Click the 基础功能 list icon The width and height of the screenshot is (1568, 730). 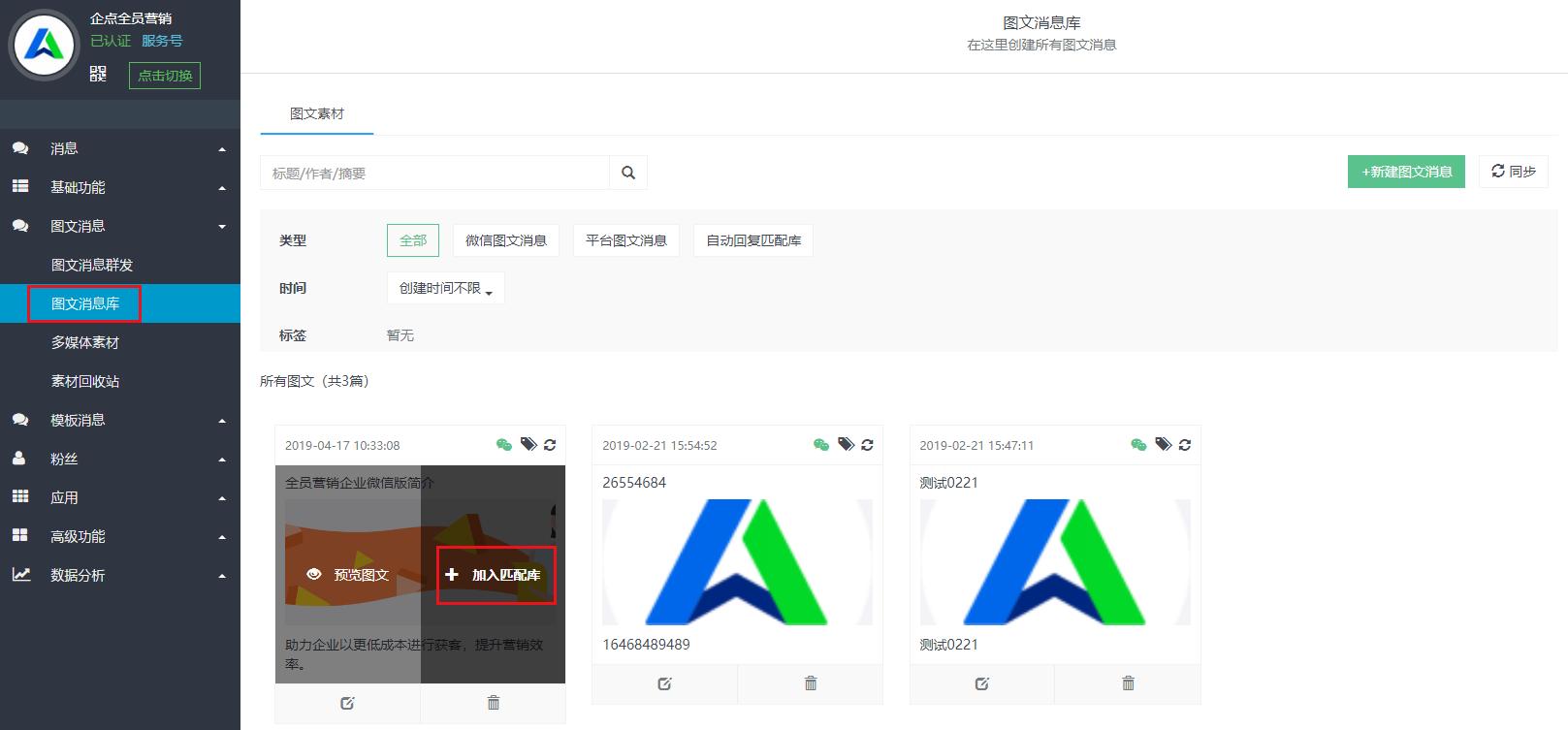[19, 186]
